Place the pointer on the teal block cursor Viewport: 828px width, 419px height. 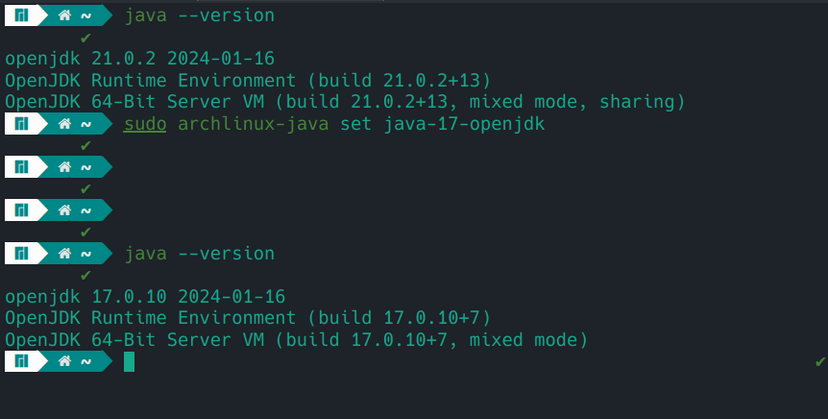pyautogui.click(x=129, y=361)
